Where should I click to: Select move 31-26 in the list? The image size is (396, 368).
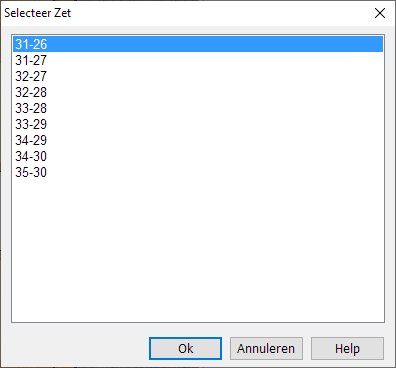(x=198, y=44)
